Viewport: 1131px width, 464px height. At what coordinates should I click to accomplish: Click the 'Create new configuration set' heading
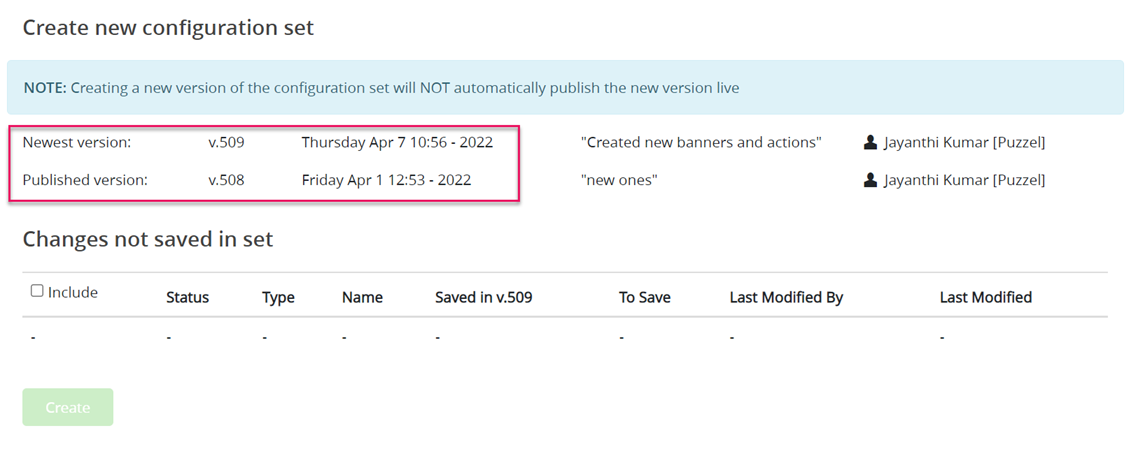[168, 28]
